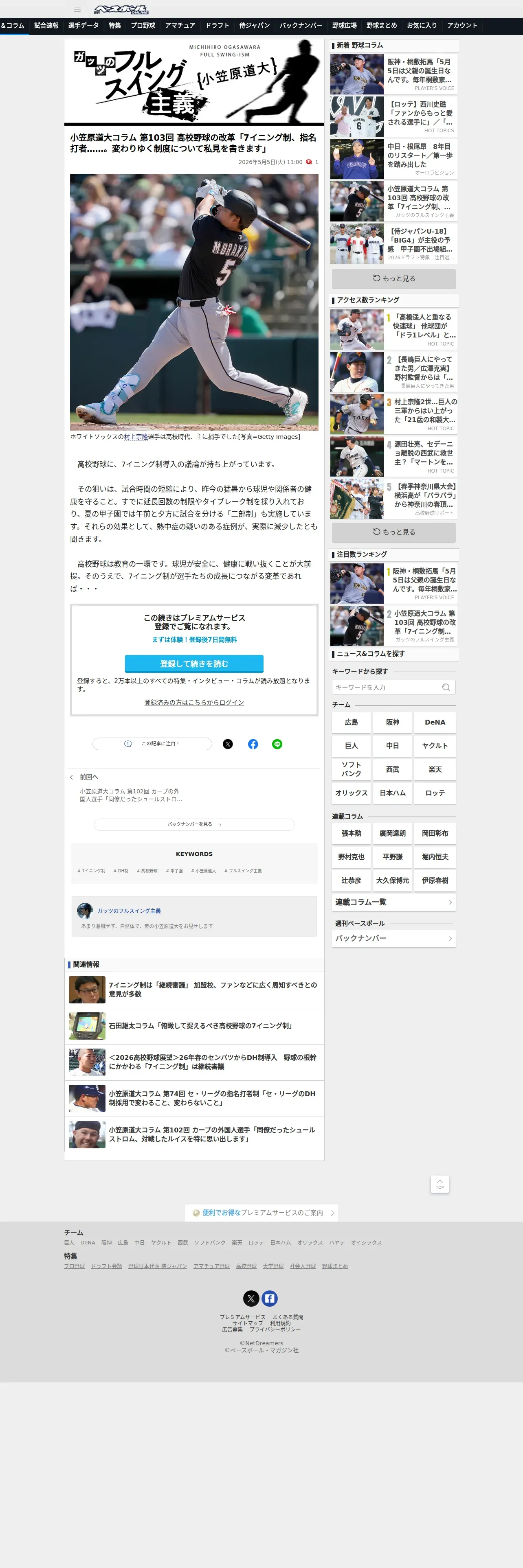Select the 日本ハム team button
The height and width of the screenshot is (1568, 523).
[x=393, y=793]
